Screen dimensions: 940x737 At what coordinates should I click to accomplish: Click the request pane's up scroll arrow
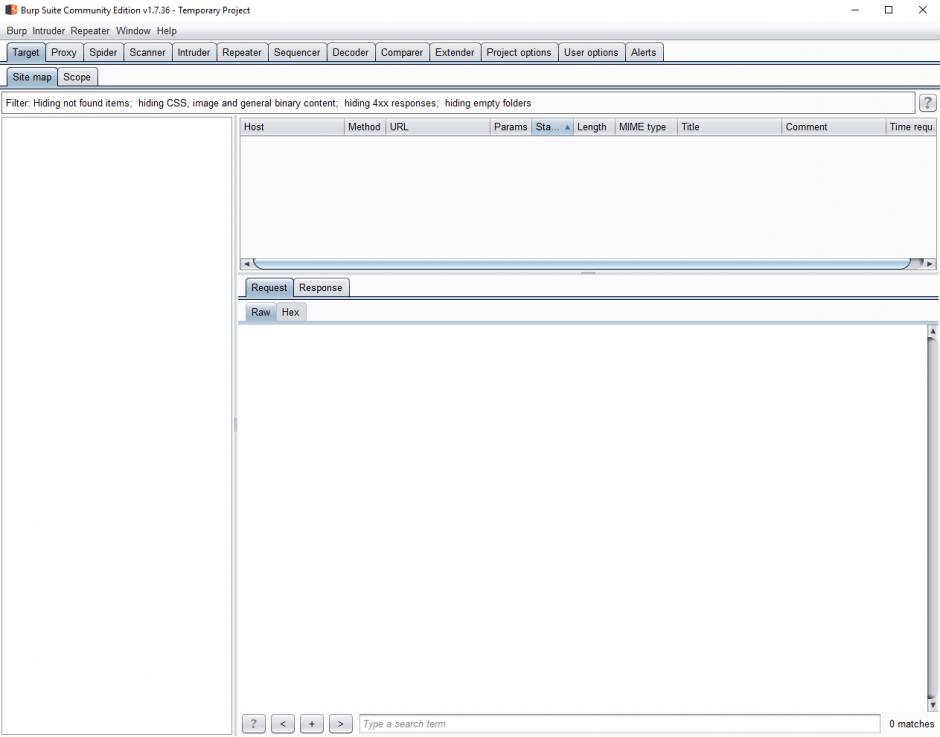pos(932,331)
